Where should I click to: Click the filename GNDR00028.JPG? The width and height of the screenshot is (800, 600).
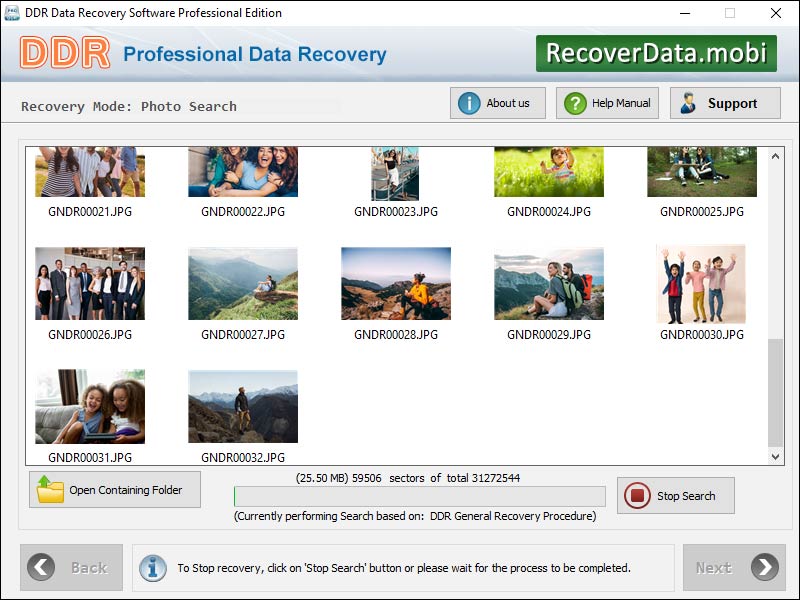pyautogui.click(x=396, y=335)
